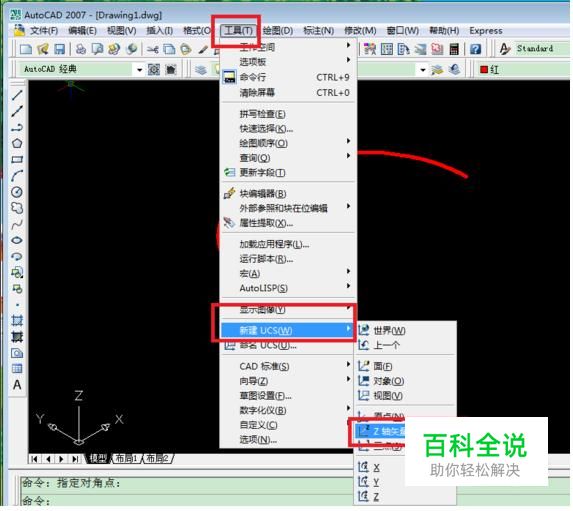The width and height of the screenshot is (573, 511).
Task: Open the QuickCalc calculator icon
Action: [454, 49]
